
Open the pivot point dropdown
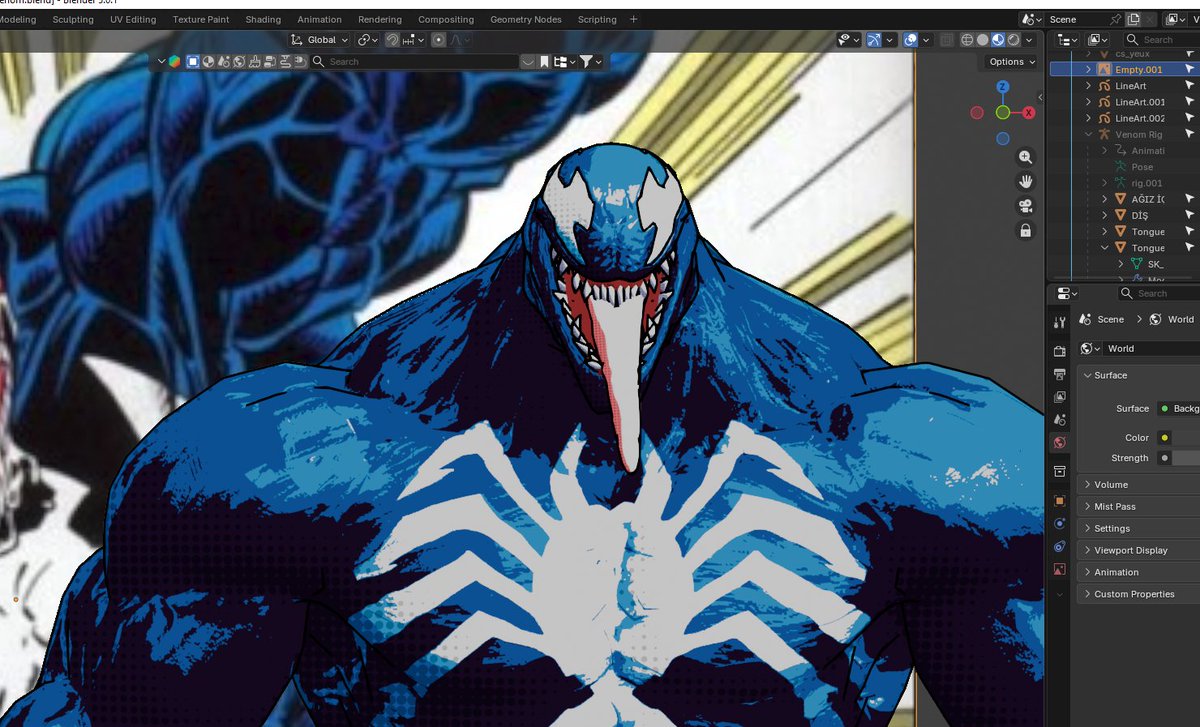click(x=368, y=40)
